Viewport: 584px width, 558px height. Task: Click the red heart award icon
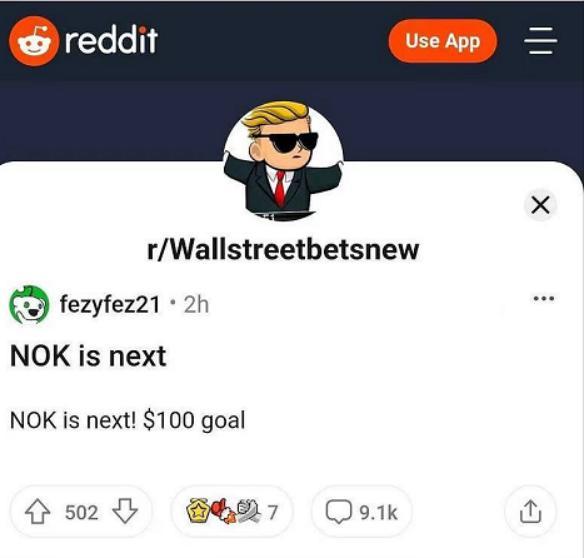point(222,511)
